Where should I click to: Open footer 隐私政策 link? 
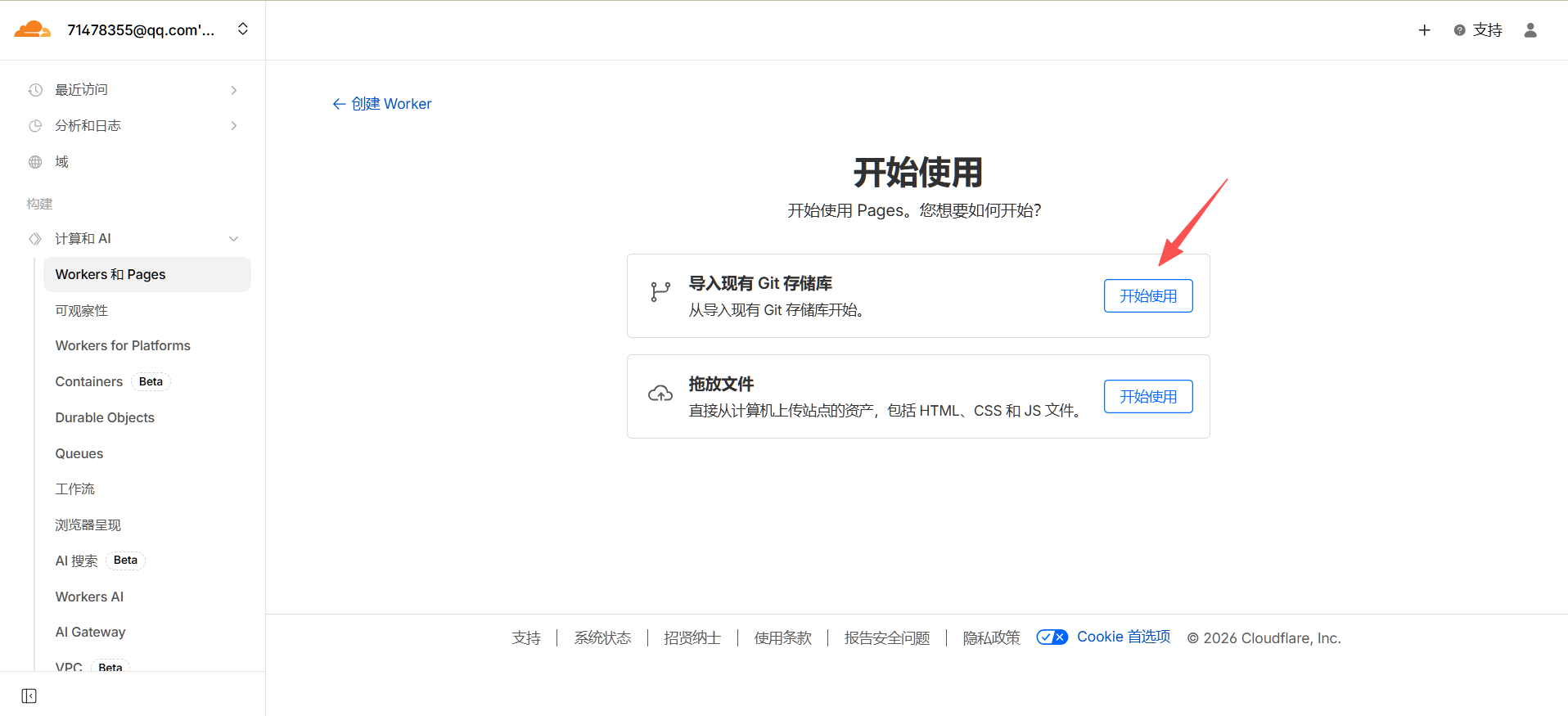992,638
